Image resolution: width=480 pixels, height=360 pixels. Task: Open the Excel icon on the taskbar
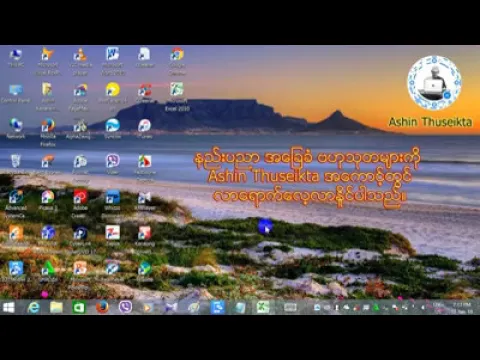[x=263, y=307]
